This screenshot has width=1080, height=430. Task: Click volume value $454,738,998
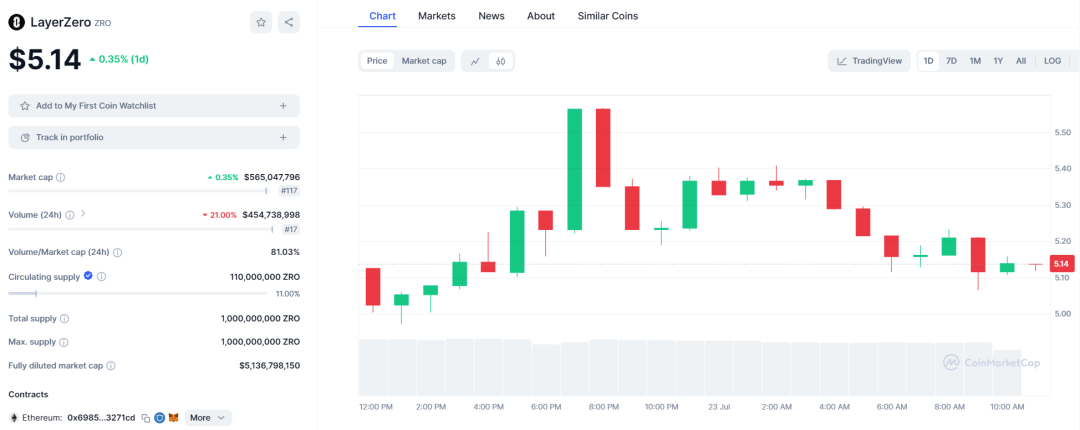[271, 215]
